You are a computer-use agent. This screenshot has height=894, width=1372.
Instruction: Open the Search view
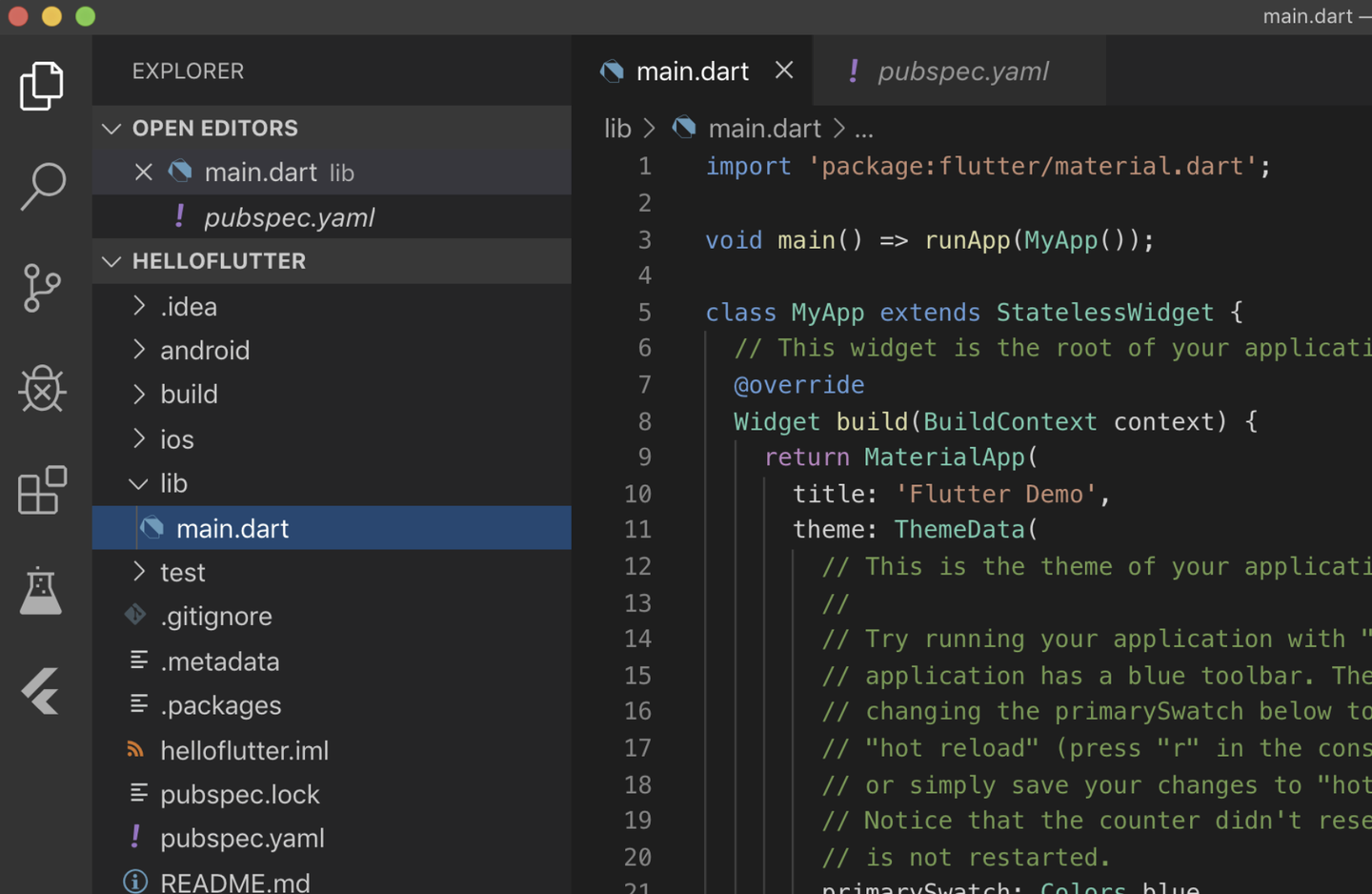click(42, 186)
